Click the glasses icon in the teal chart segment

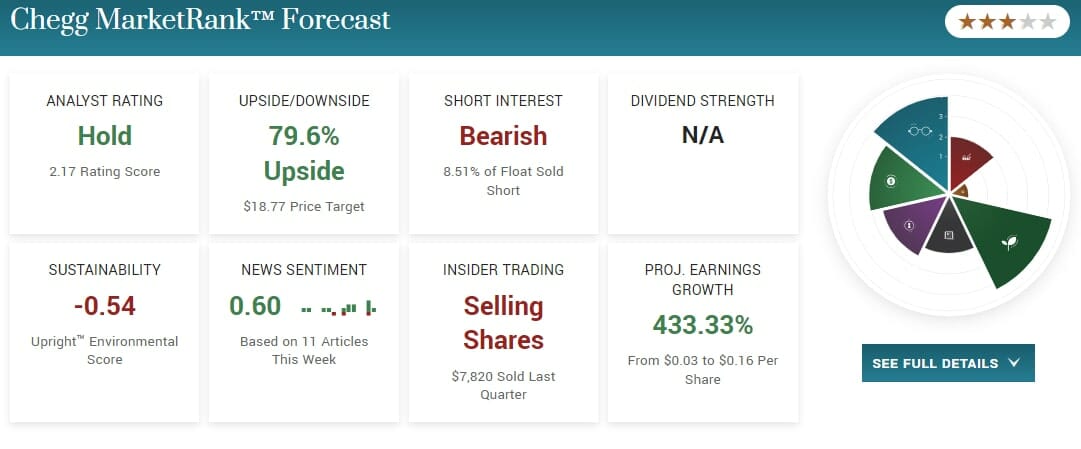point(919,130)
